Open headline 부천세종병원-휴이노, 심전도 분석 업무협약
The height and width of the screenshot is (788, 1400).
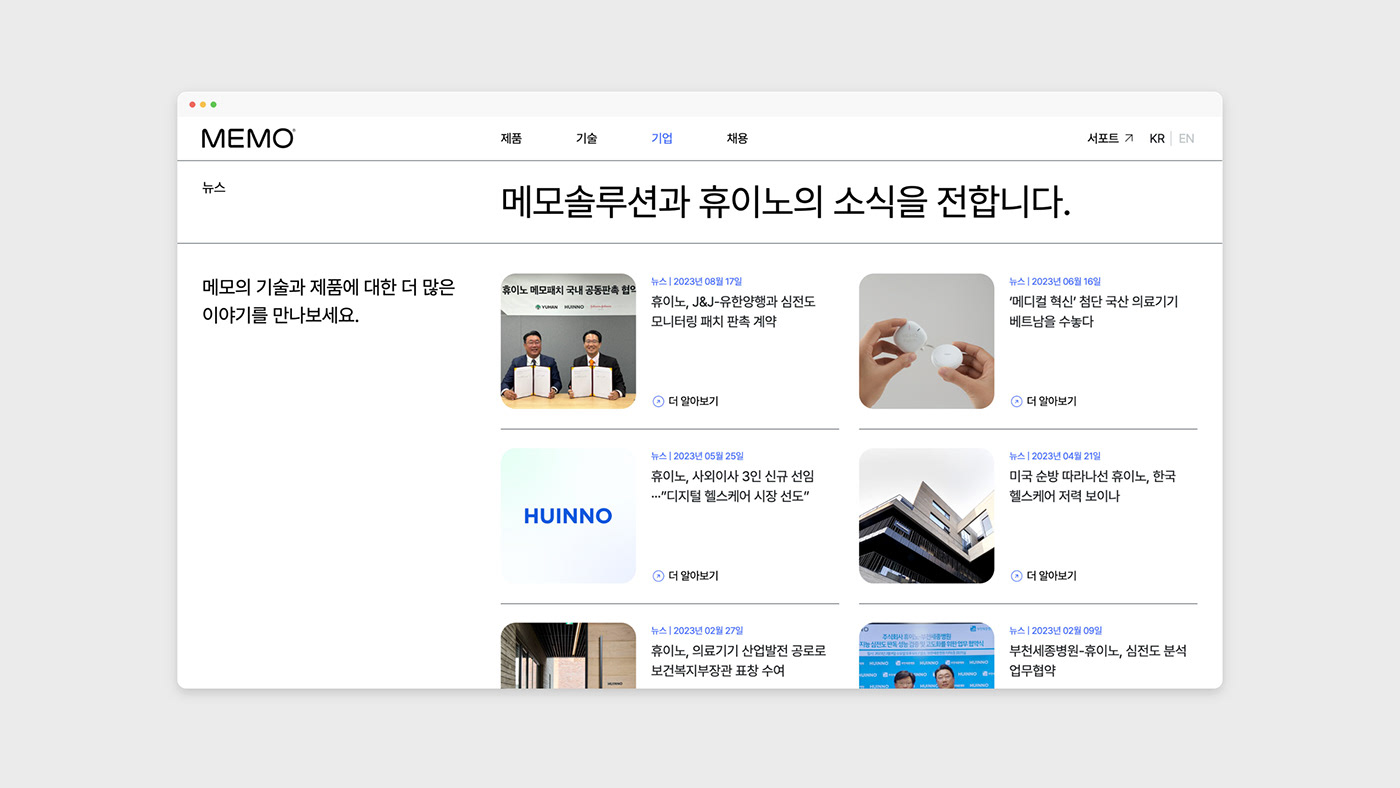[x=1098, y=660]
